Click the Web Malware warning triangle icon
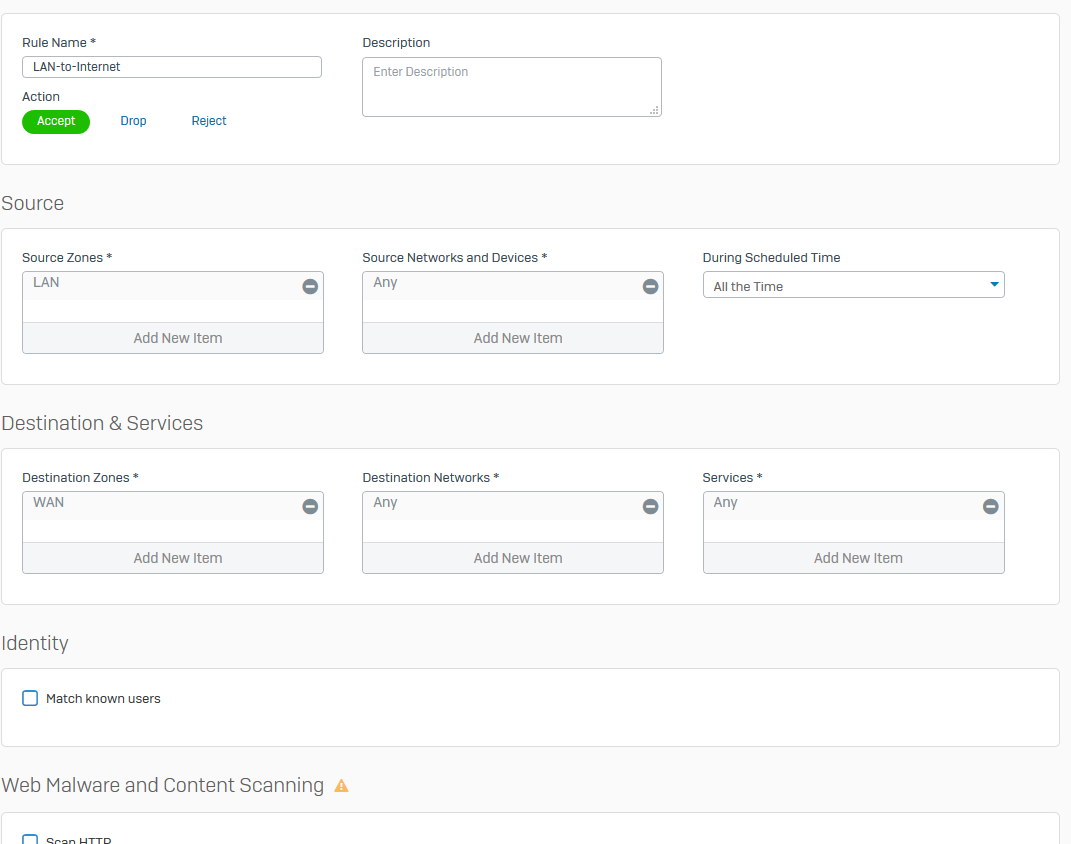 (341, 786)
